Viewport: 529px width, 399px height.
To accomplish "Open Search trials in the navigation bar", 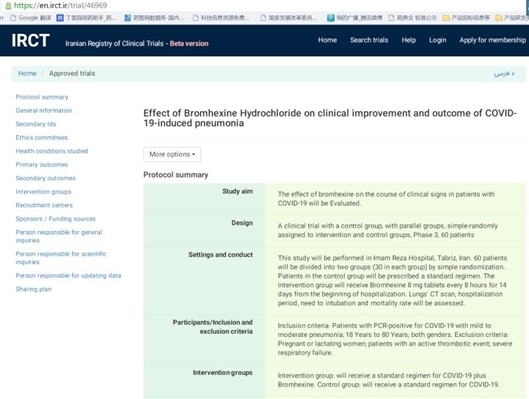I will click(x=369, y=40).
